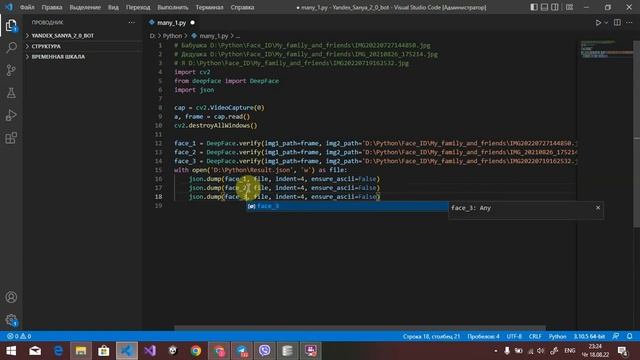Viewport: 640px width, 360px height.
Task: Open Microsoft Store from the taskbar
Action: tap(104, 351)
